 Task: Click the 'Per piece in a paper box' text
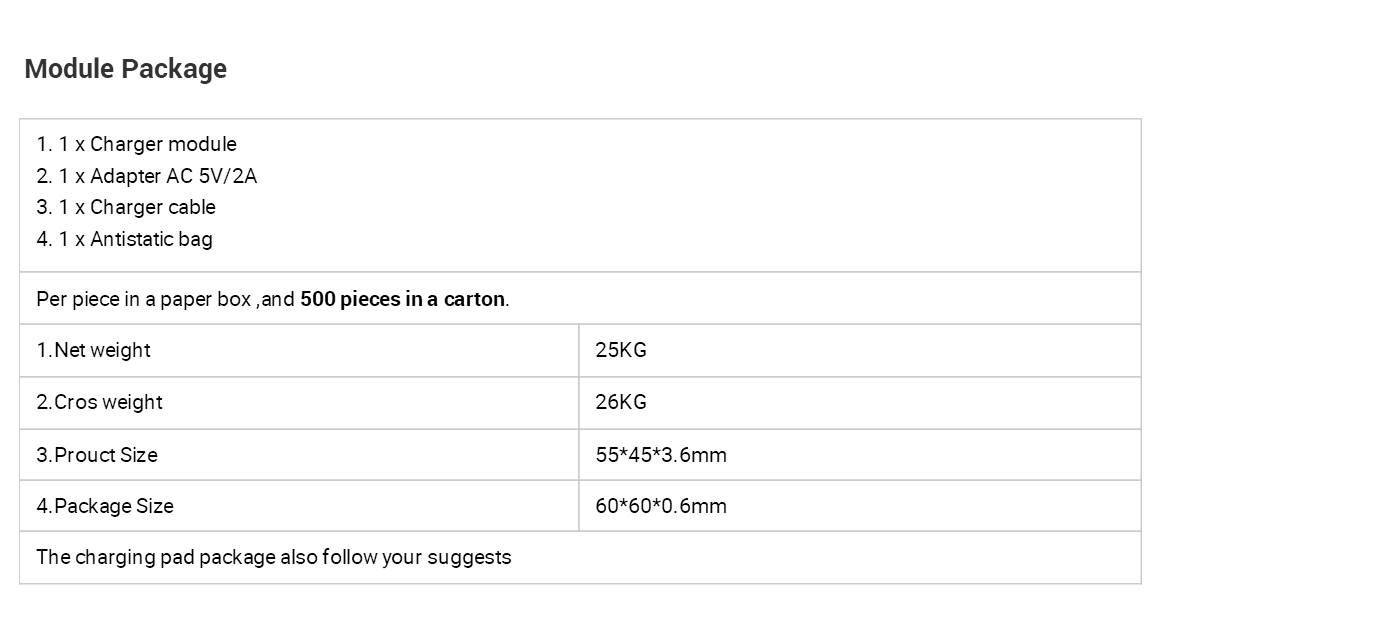[x=143, y=299]
